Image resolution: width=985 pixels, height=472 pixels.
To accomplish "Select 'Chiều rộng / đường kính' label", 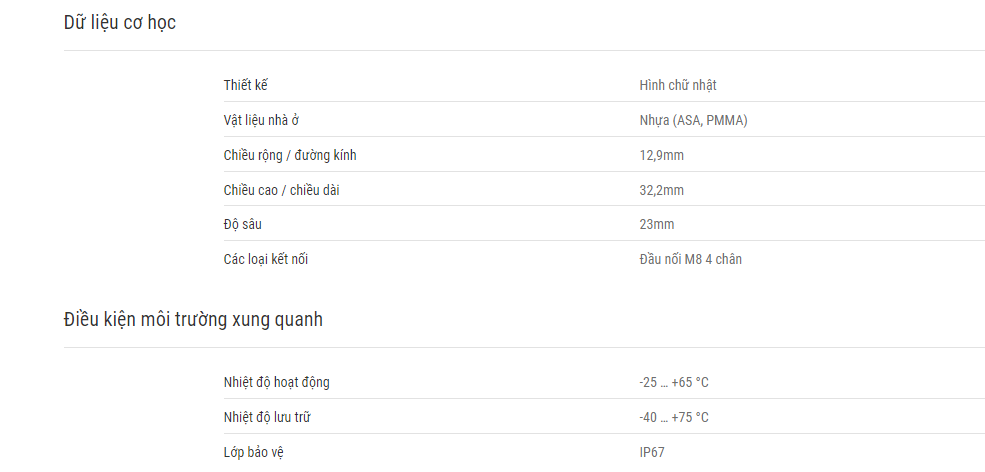I will 290,155.
